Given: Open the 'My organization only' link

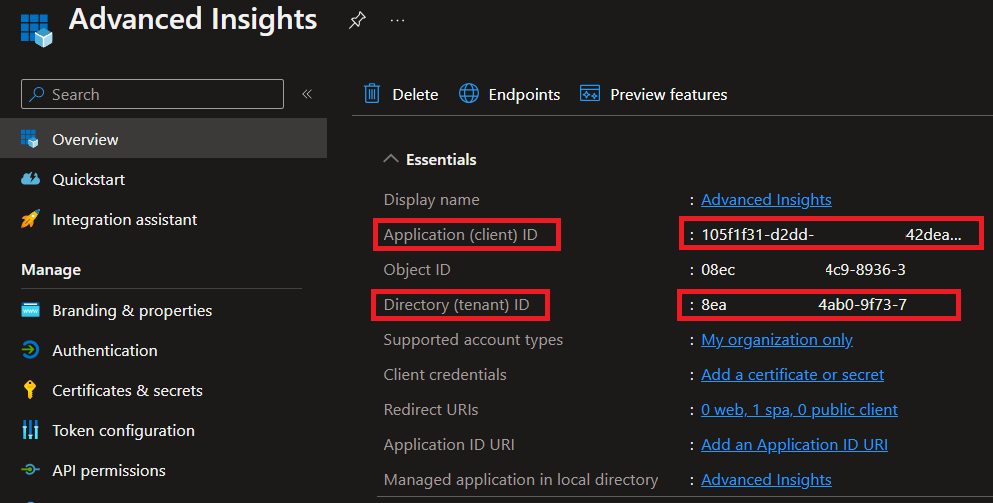Looking at the screenshot, I should [777, 340].
